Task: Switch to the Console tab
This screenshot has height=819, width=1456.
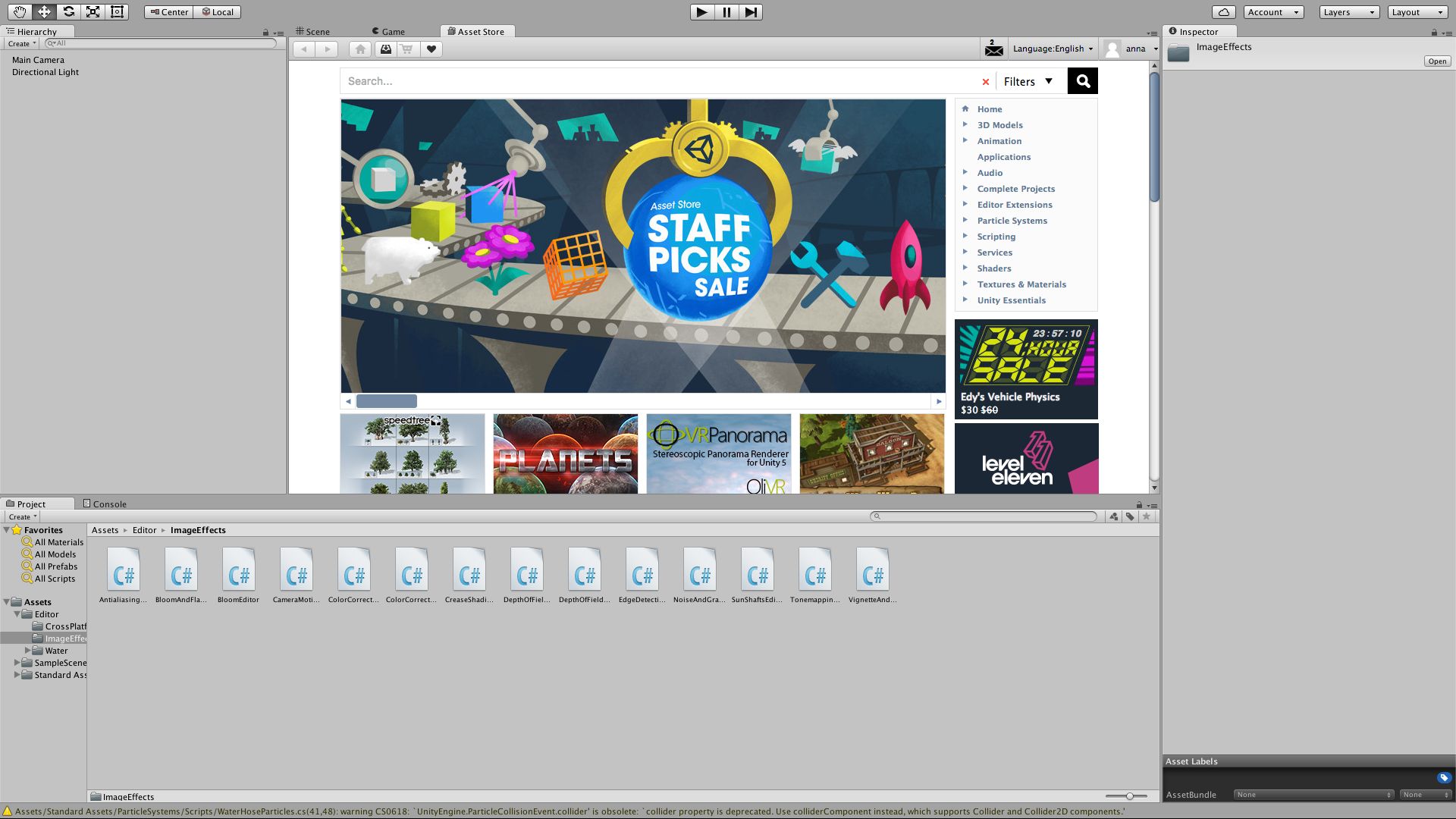Action: [105, 504]
